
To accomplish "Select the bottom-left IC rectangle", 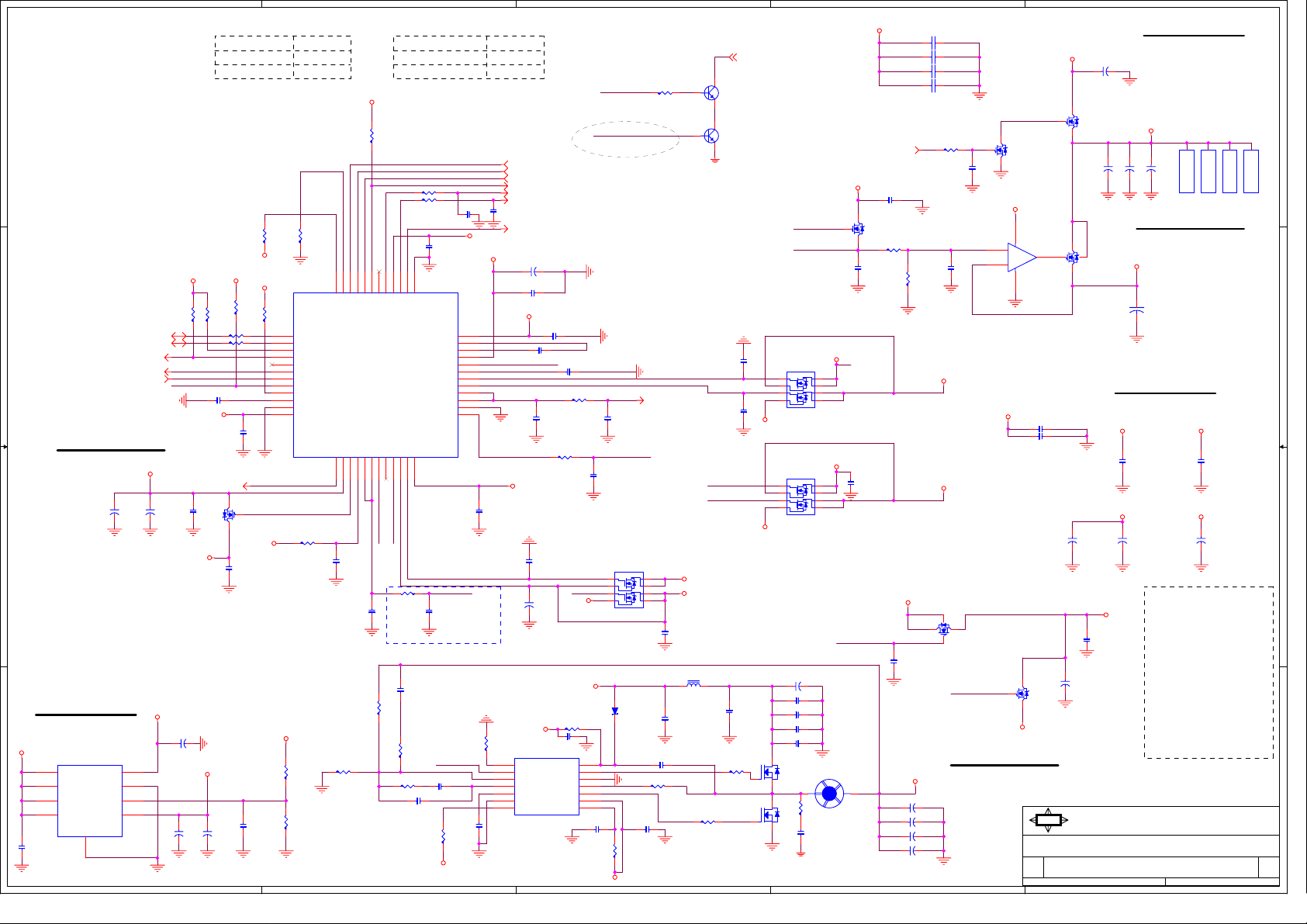I will (x=90, y=801).
